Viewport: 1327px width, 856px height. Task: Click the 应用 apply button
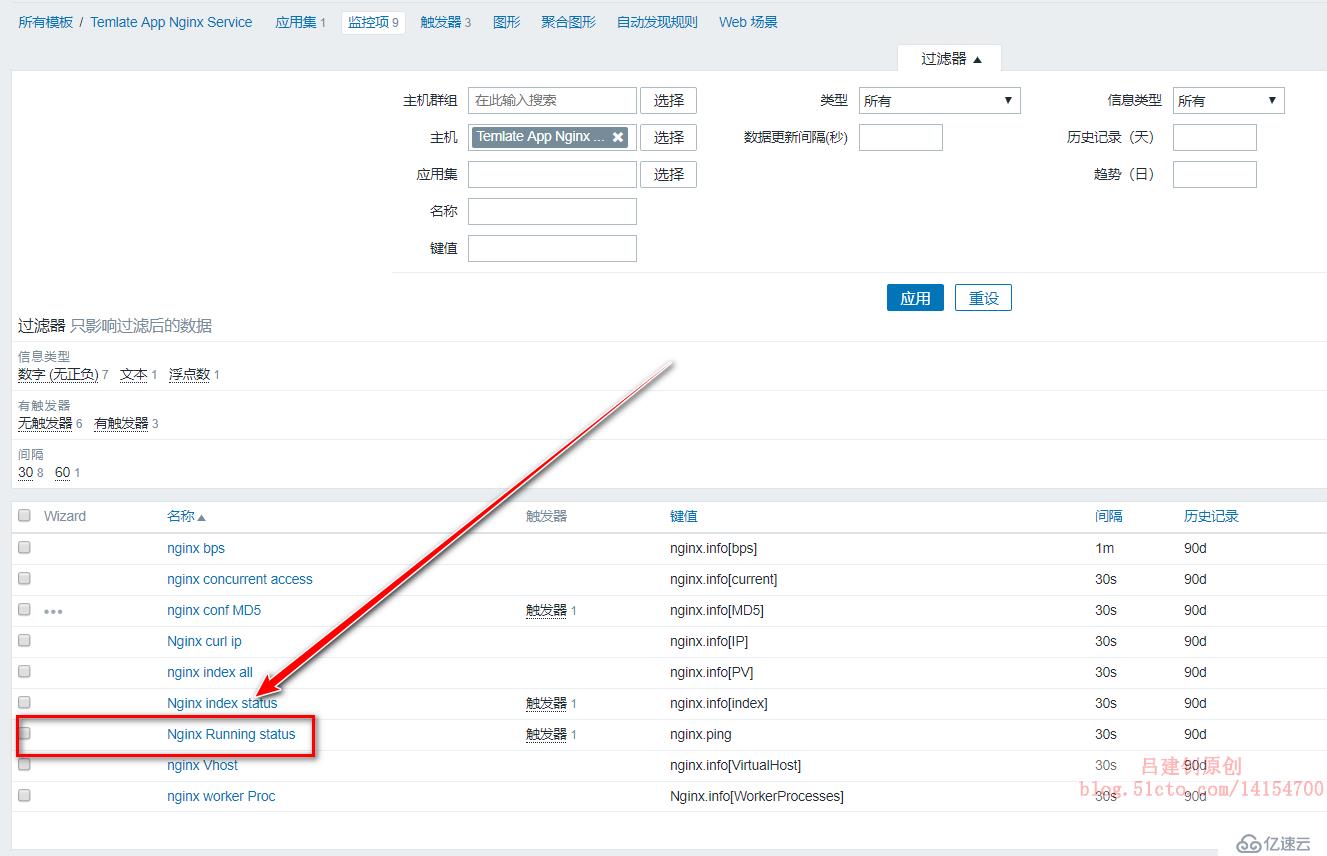pos(915,298)
